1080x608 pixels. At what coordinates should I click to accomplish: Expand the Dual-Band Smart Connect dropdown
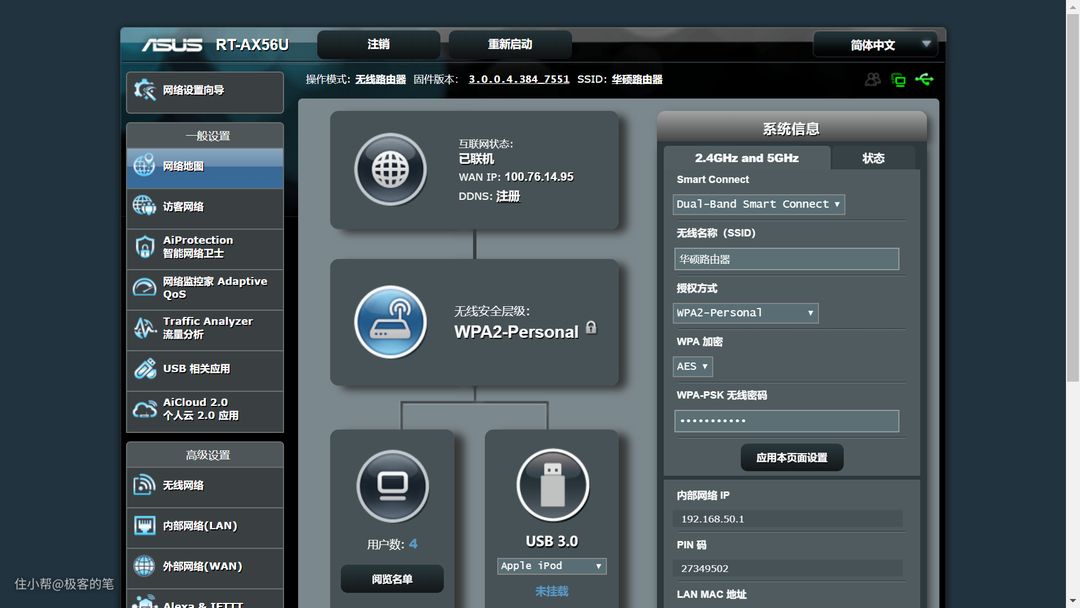pos(759,204)
